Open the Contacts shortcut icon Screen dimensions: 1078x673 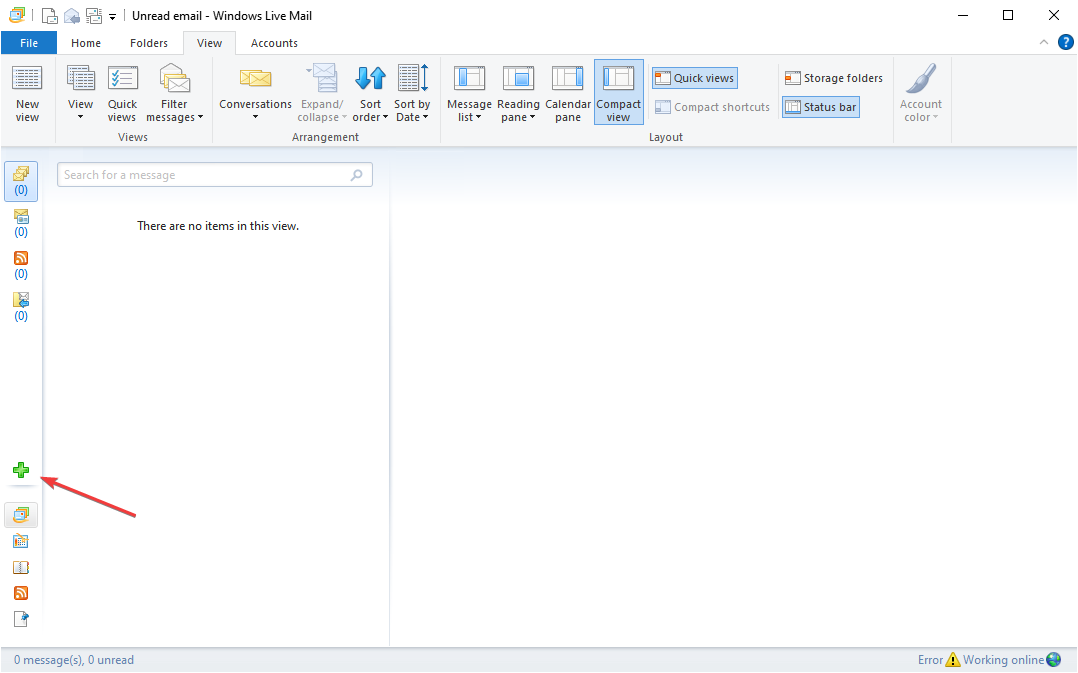click(x=21, y=567)
